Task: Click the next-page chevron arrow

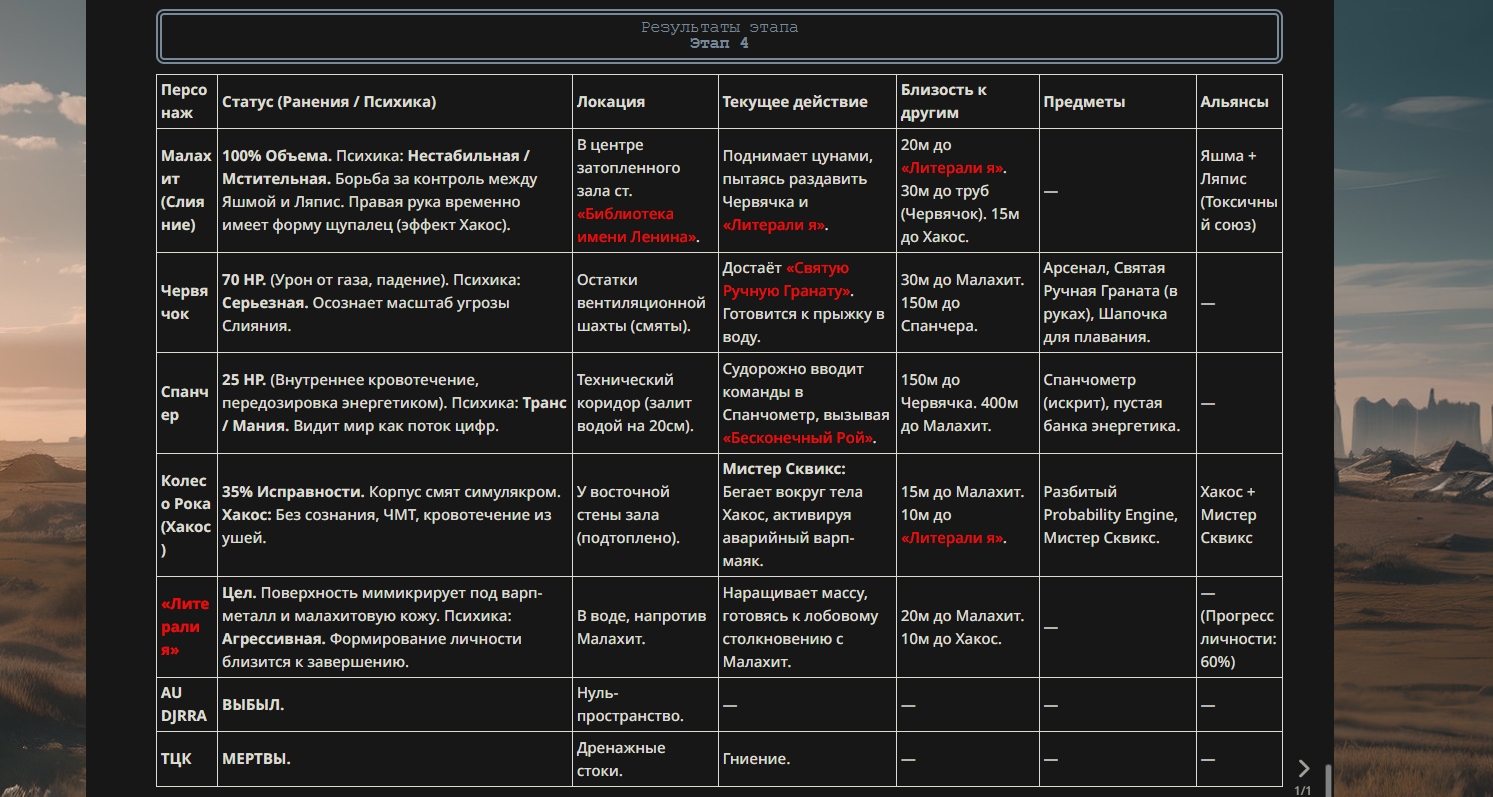Action: coord(1303,768)
